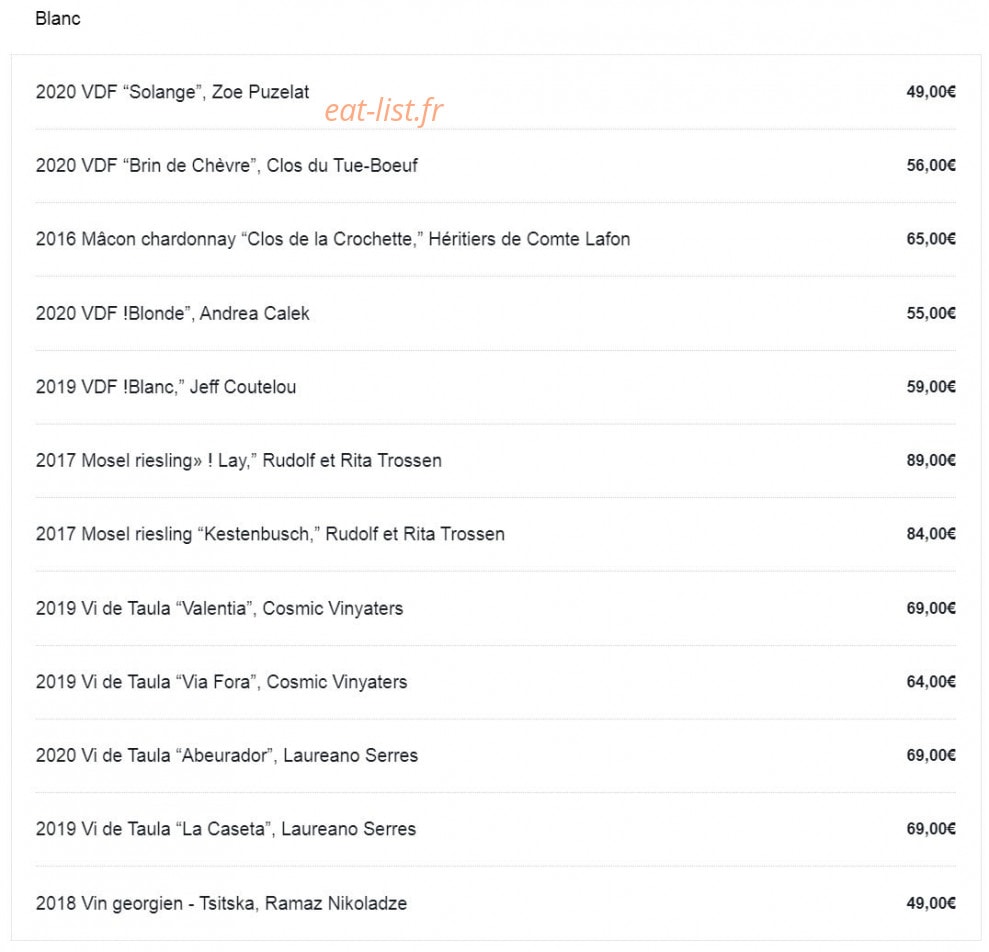Choose Vi de Taula Via Fora entry

click(496, 683)
